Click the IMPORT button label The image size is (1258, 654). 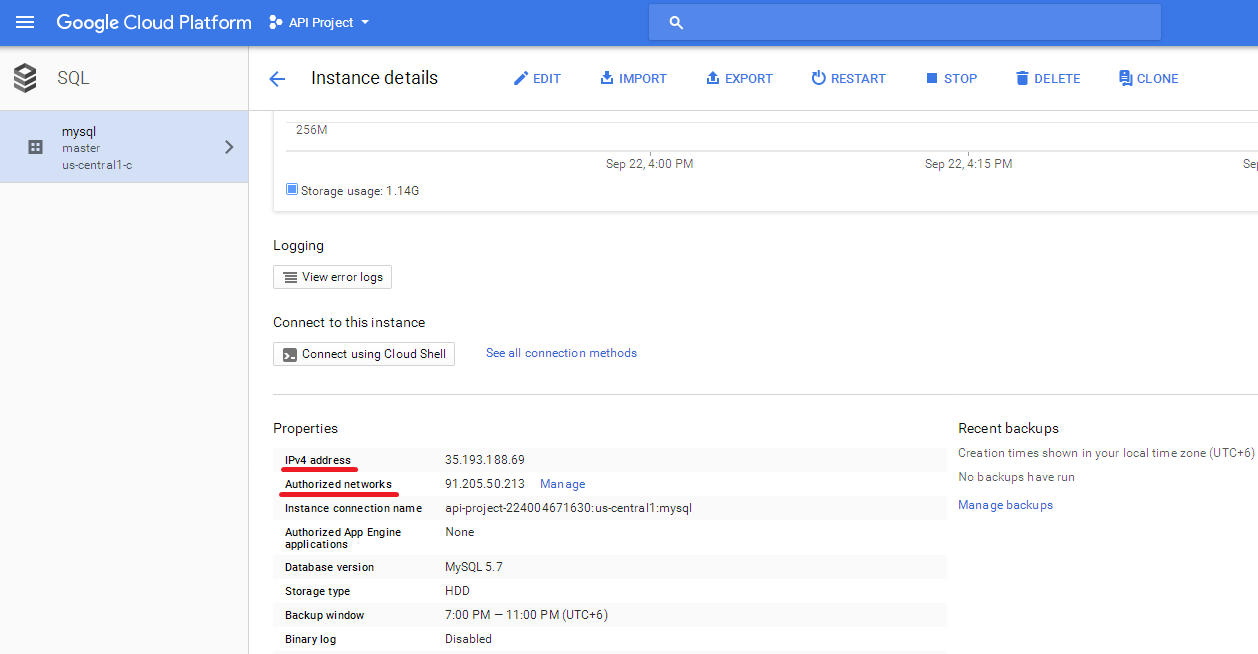643,79
